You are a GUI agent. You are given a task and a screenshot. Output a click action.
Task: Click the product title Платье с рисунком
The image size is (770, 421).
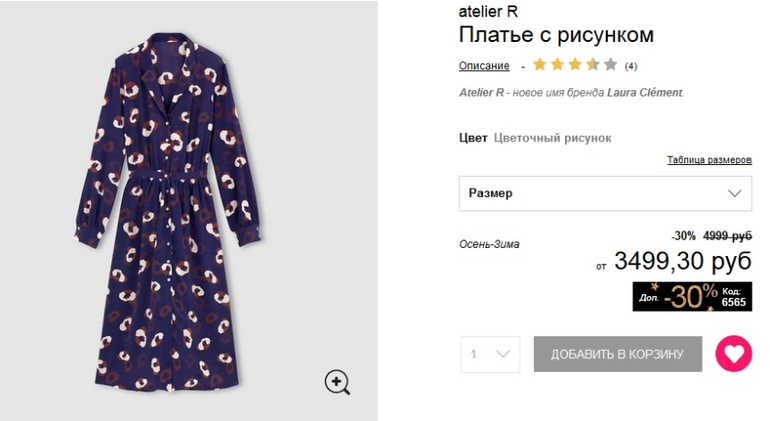point(556,35)
